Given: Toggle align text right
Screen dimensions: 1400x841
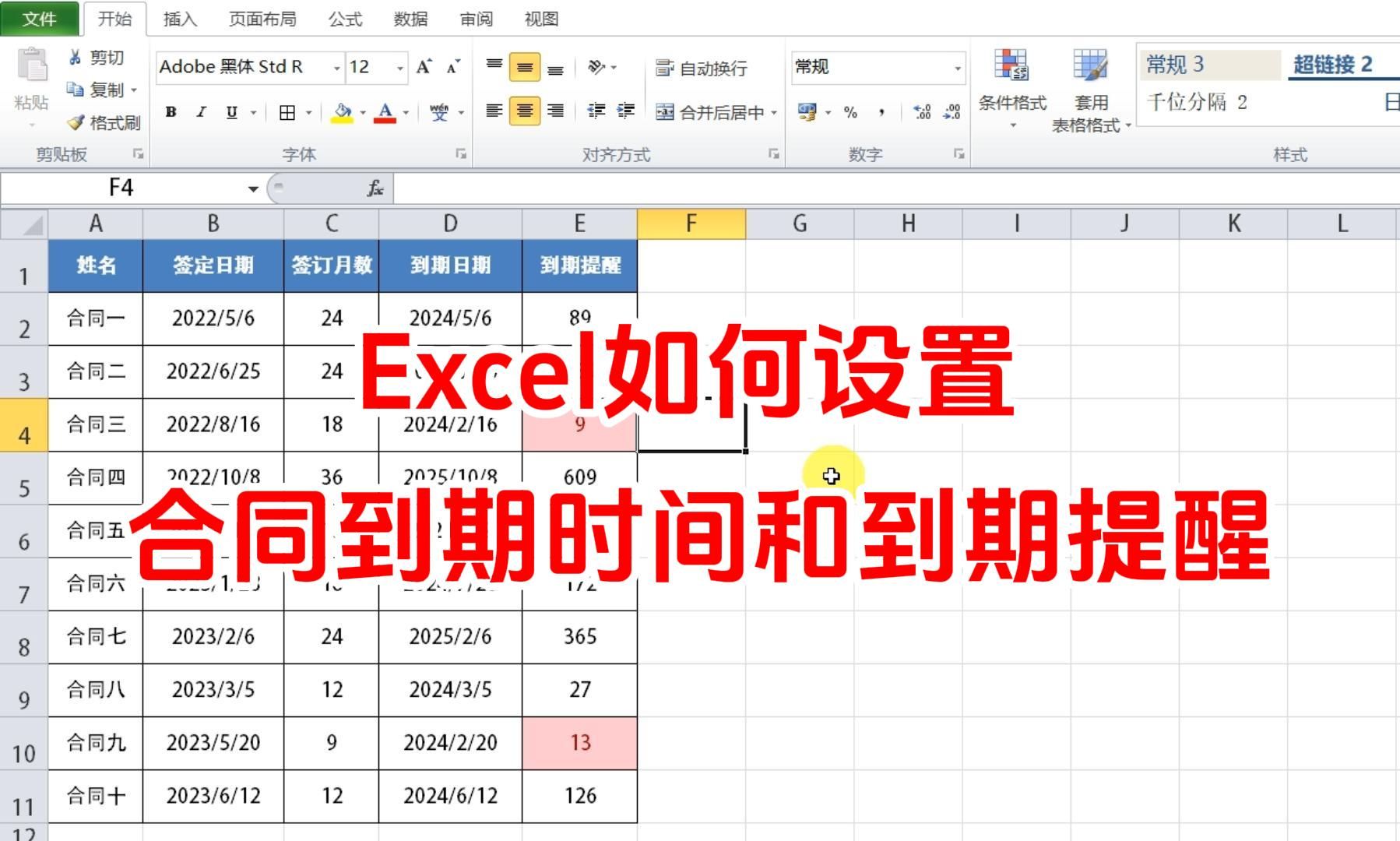Looking at the screenshot, I should (555, 111).
